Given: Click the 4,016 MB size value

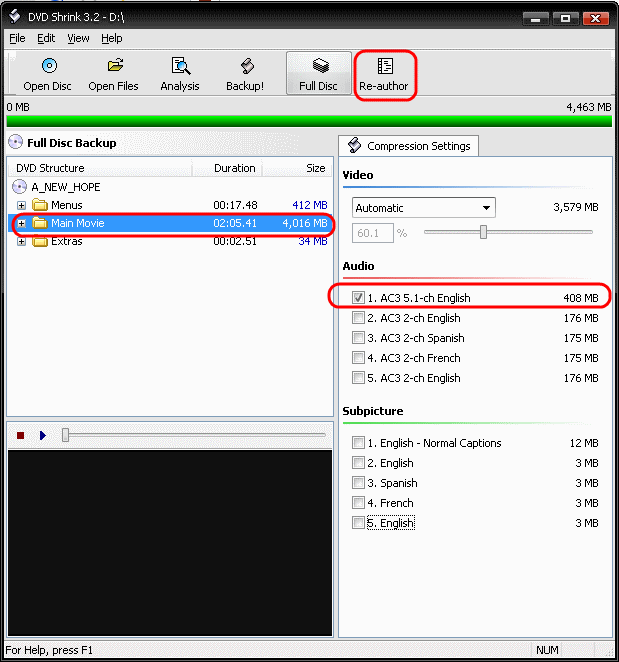Looking at the screenshot, I should tap(305, 223).
